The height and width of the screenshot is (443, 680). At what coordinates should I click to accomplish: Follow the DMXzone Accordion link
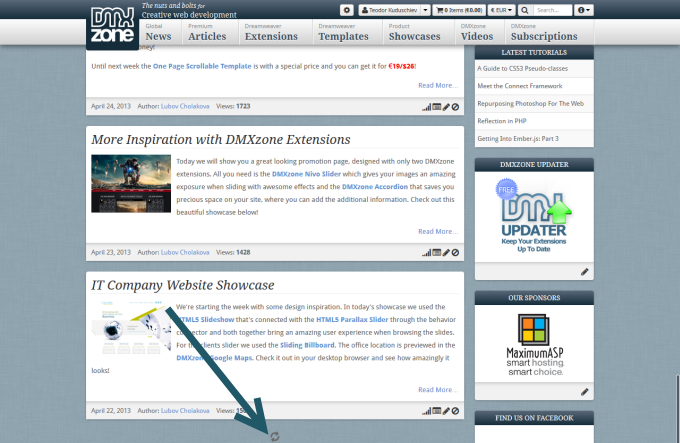[375, 187]
